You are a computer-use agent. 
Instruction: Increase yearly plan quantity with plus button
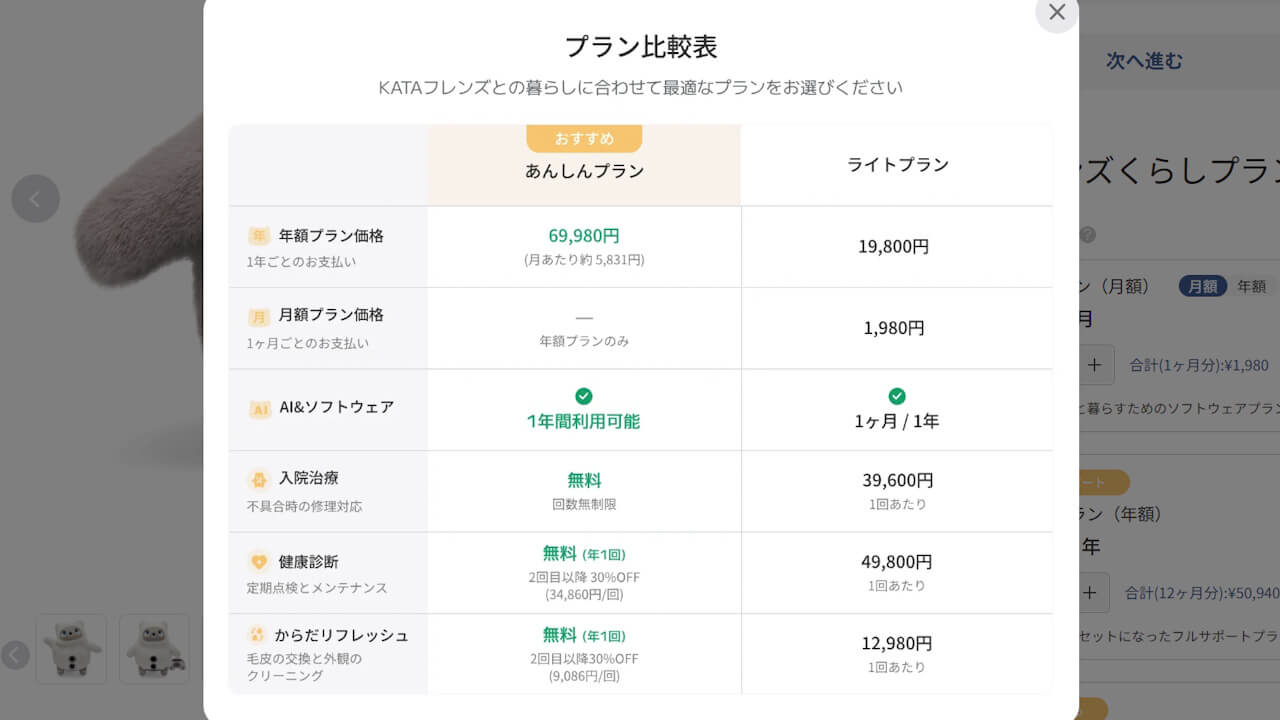pyautogui.click(x=1090, y=593)
